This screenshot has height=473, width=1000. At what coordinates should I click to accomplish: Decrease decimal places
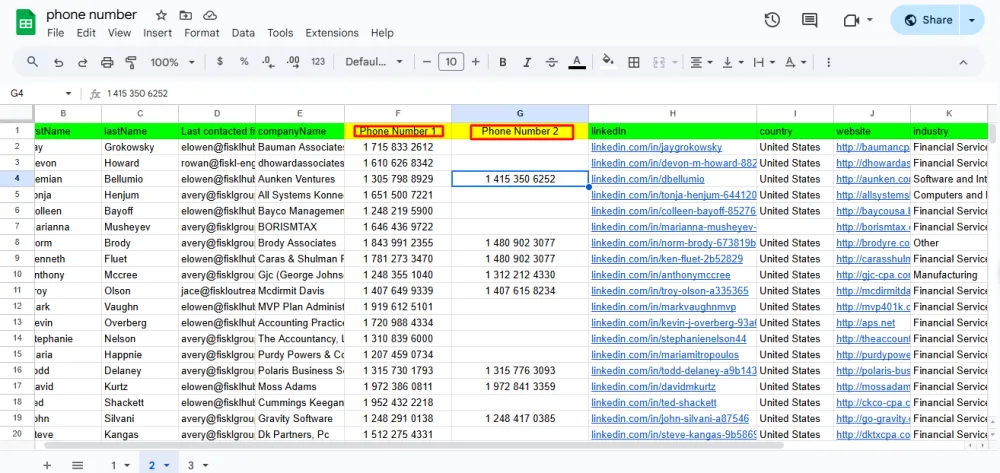(x=268, y=62)
